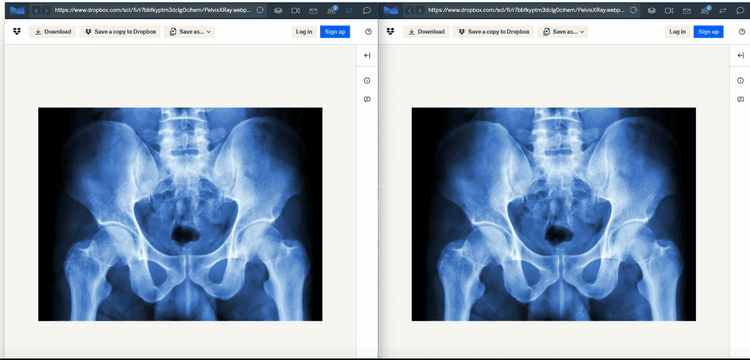
Task: Click the URL field in left window
Action: [153, 10]
